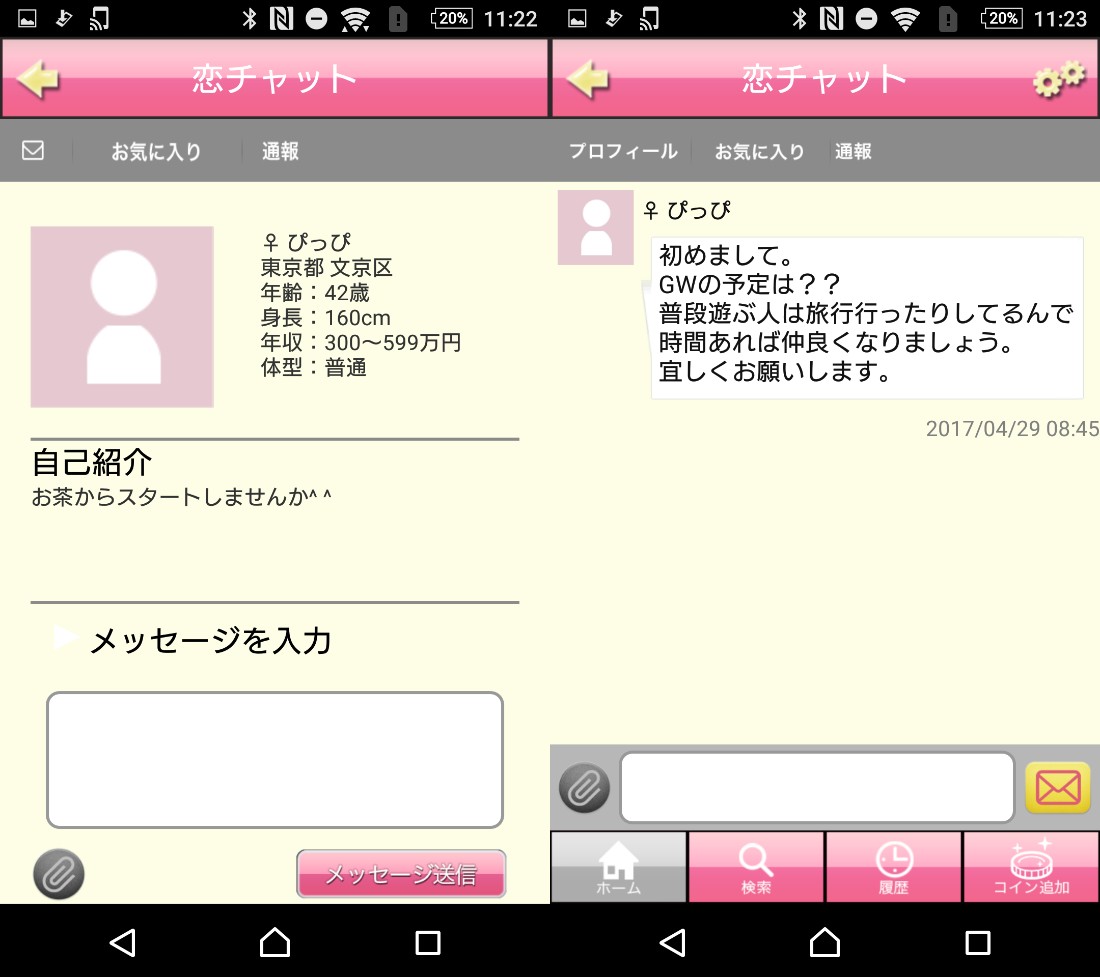The height and width of the screenshot is (977, 1100).
Task: Tap Android home button on left screen
Action: (275, 943)
